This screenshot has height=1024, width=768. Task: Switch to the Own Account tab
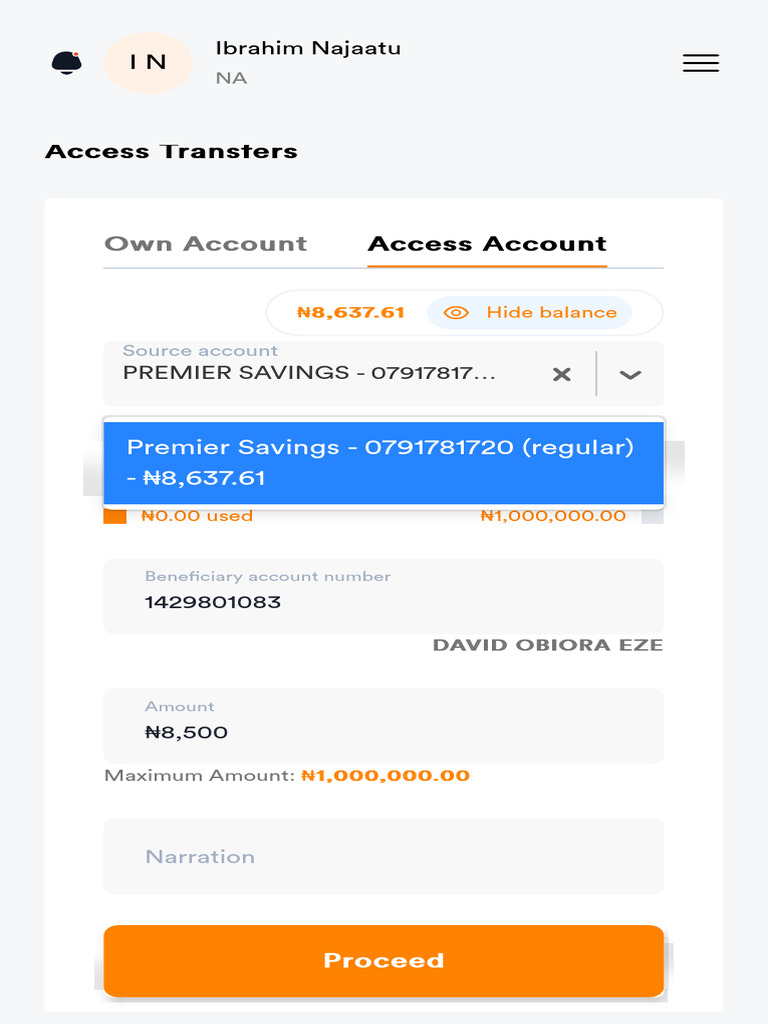(x=205, y=244)
